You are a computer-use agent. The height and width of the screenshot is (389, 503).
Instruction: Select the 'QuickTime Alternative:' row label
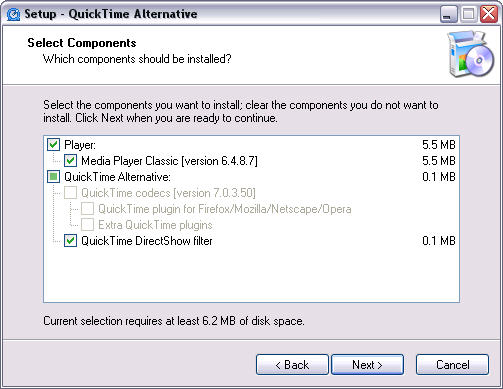click(x=117, y=177)
